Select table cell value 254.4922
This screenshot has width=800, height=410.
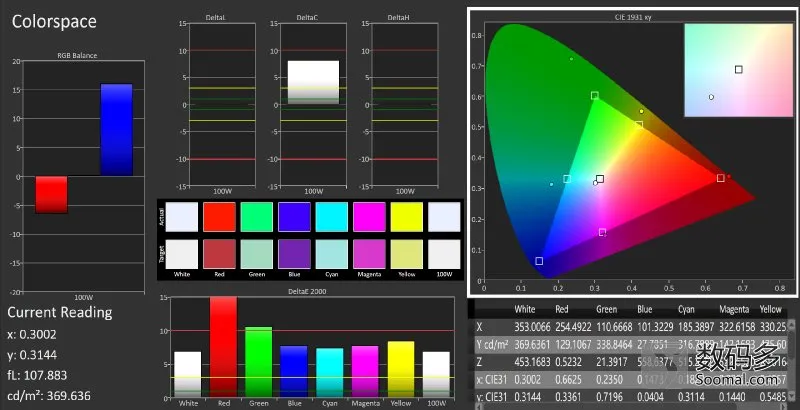[x=573, y=327]
